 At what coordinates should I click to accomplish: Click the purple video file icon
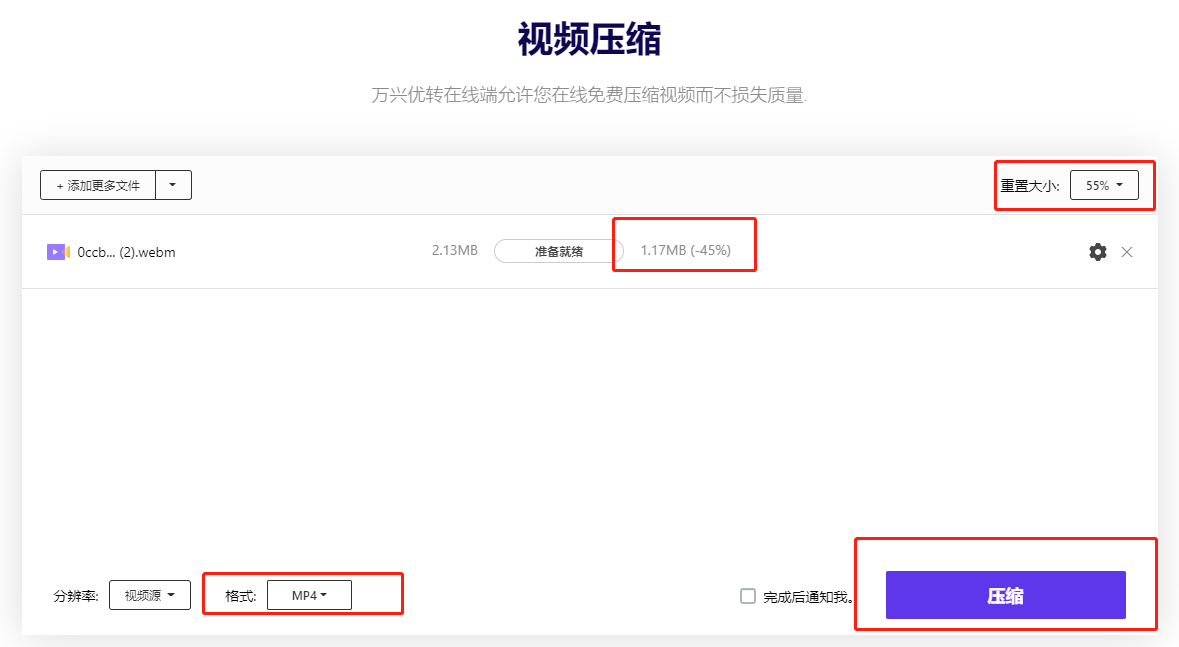pyautogui.click(x=57, y=252)
